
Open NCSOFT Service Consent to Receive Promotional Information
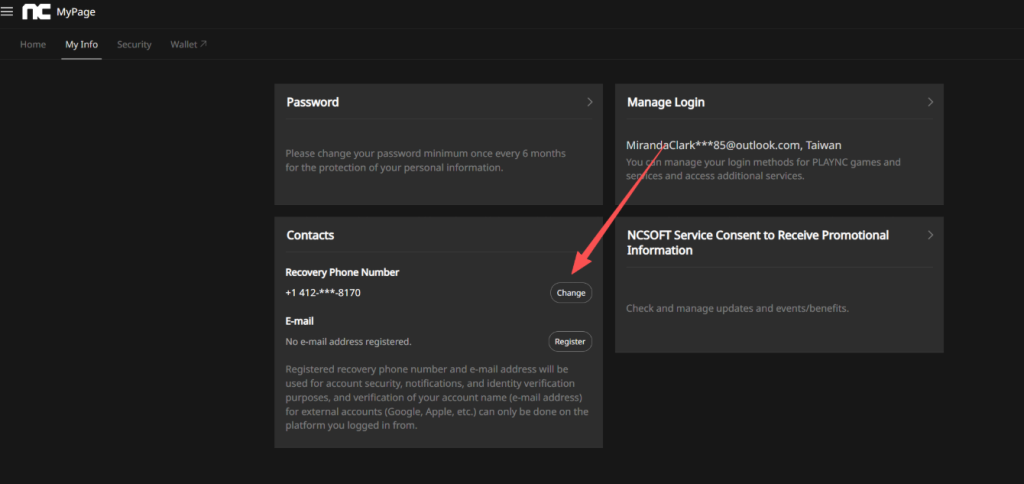pos(757,242)
